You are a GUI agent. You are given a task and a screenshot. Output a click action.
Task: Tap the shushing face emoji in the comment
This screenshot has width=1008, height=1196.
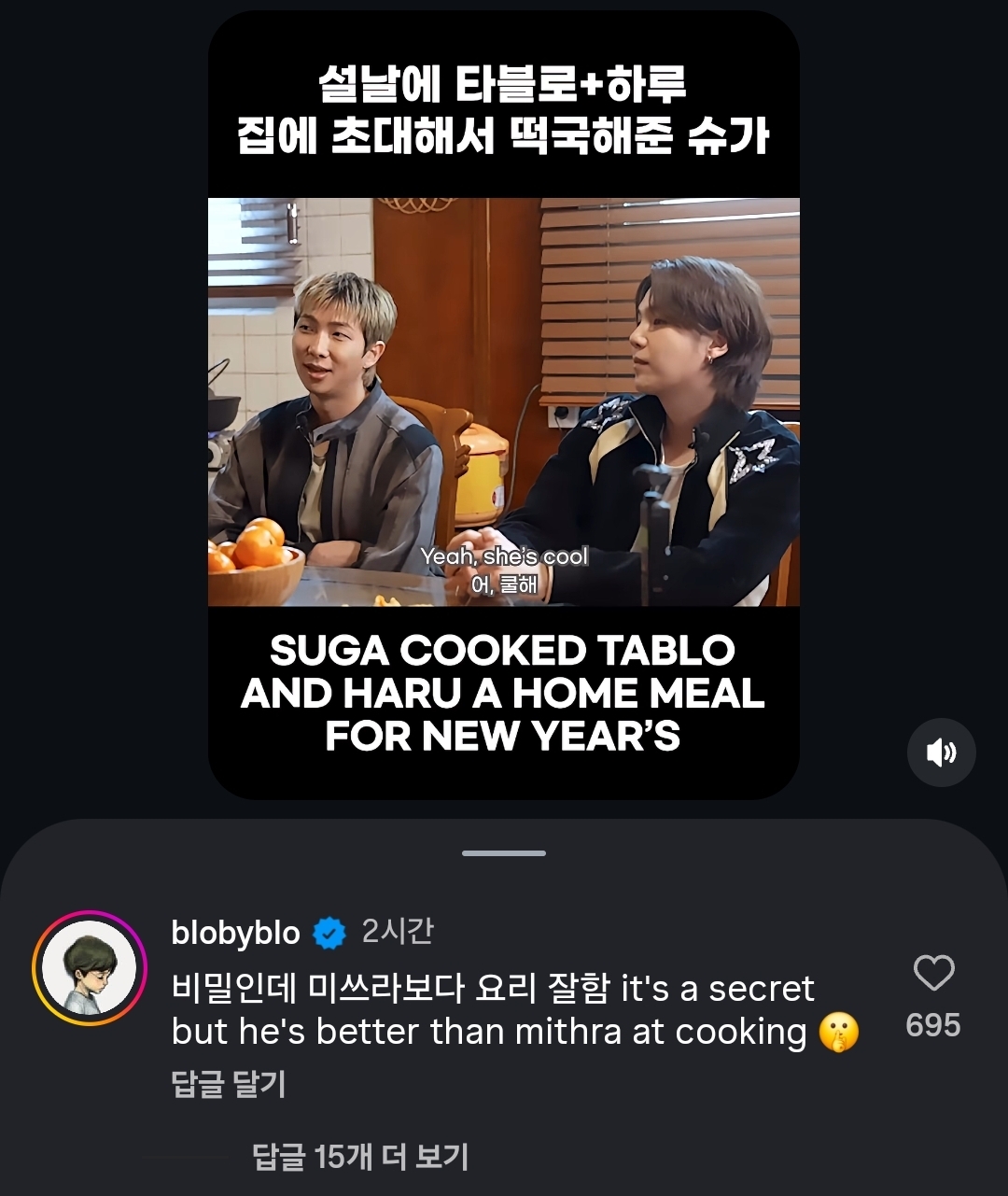click(x=838, y=1034)
